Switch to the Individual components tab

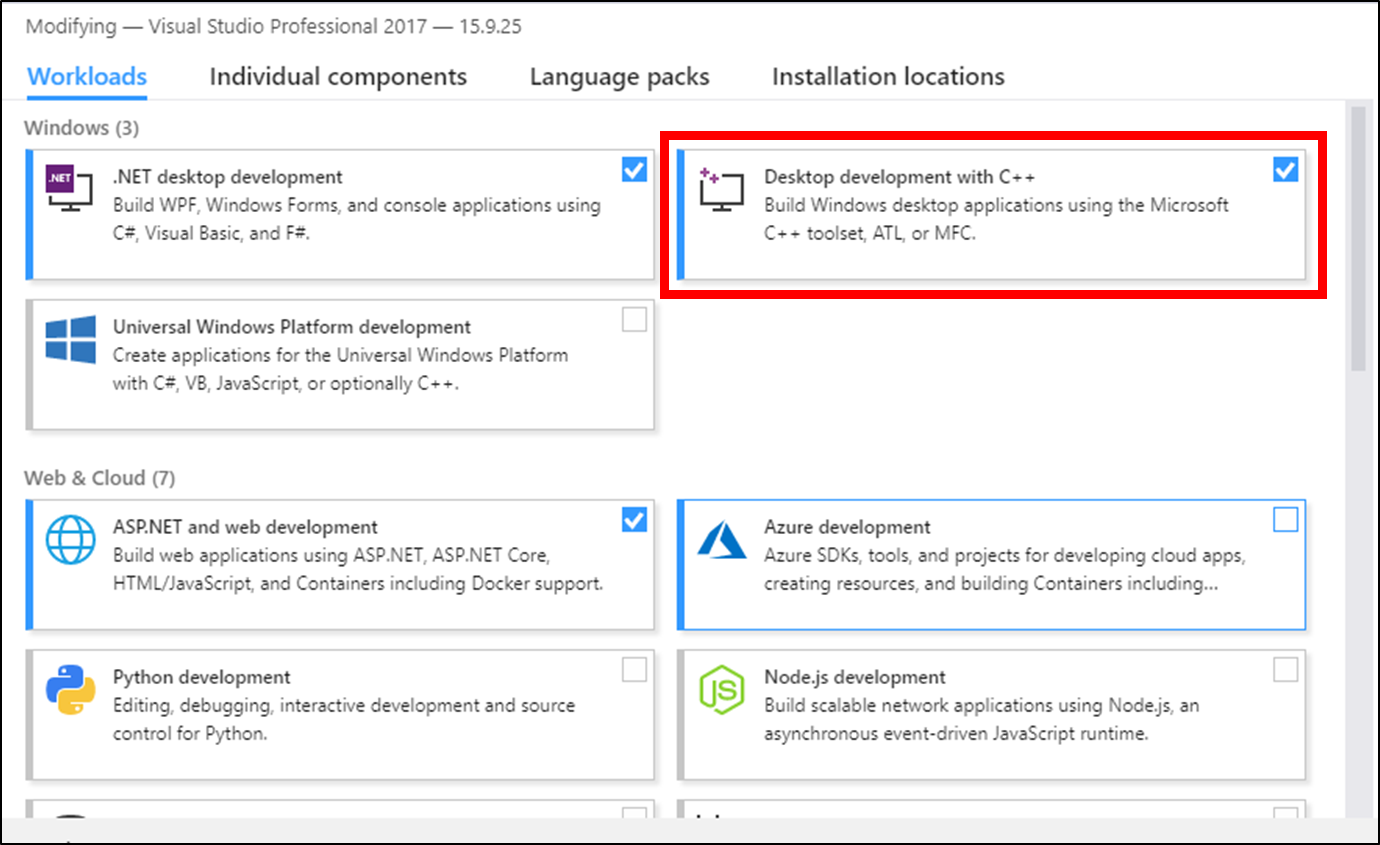338,77
